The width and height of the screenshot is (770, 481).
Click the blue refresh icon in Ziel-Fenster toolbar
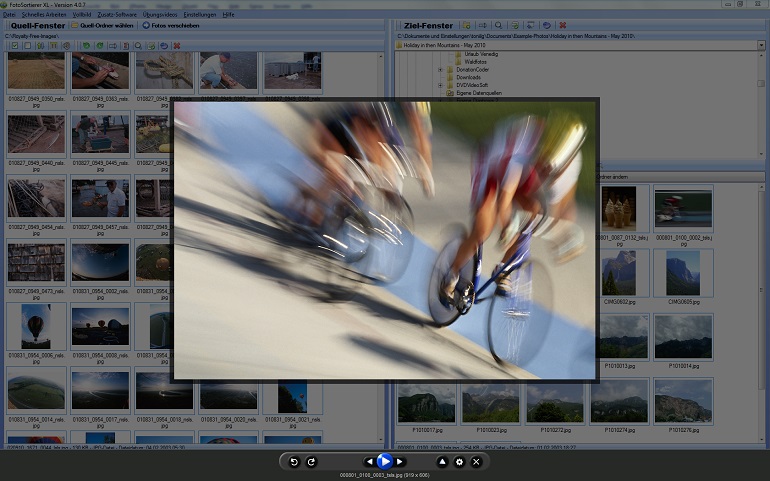pyautogui.click(x=547, y=25)
